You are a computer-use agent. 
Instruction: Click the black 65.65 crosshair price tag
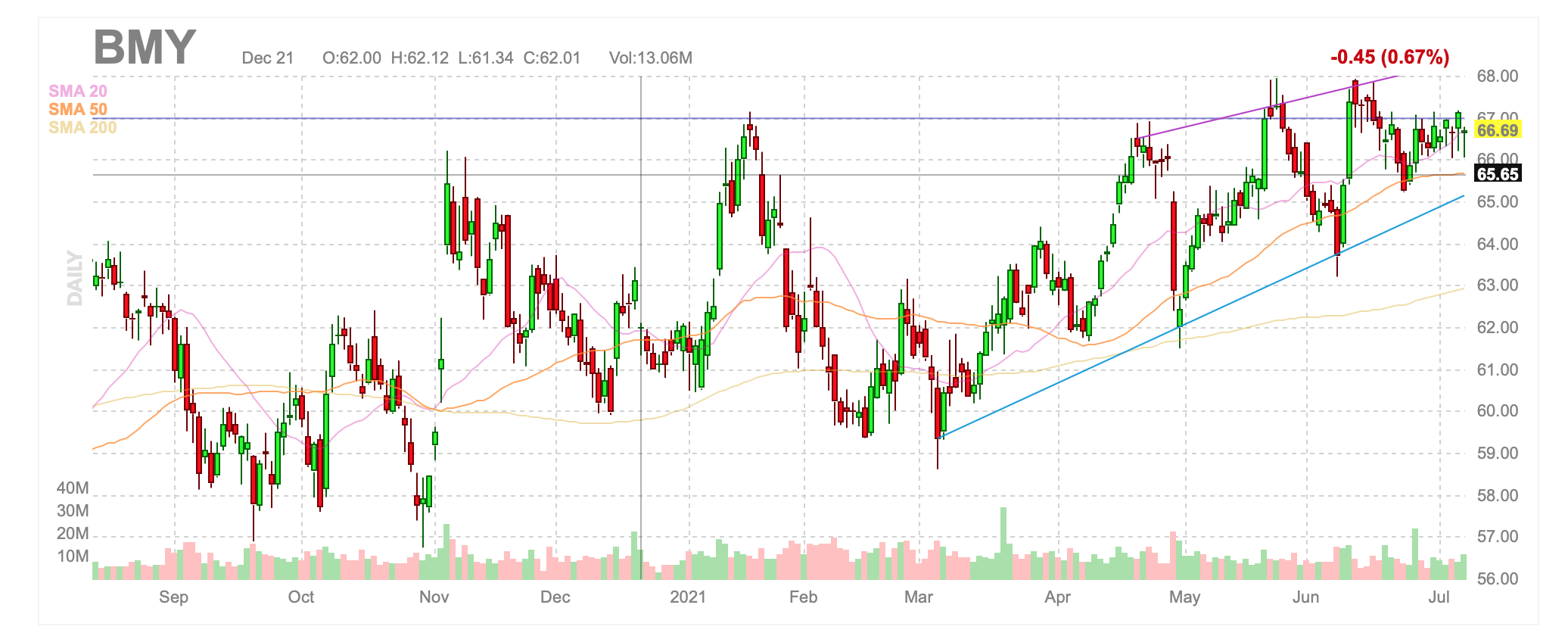pyautogui.click(x=1498, y=174)
